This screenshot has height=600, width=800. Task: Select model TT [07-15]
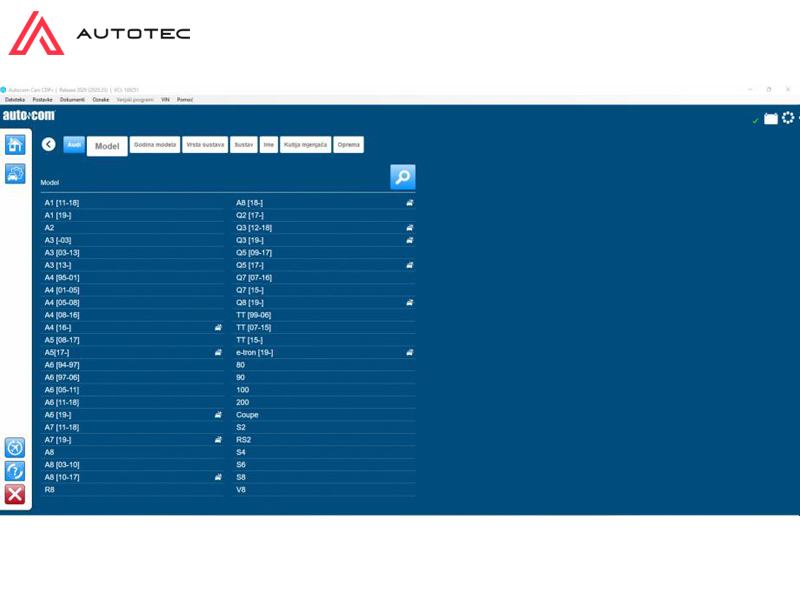[x=324, y=328]
